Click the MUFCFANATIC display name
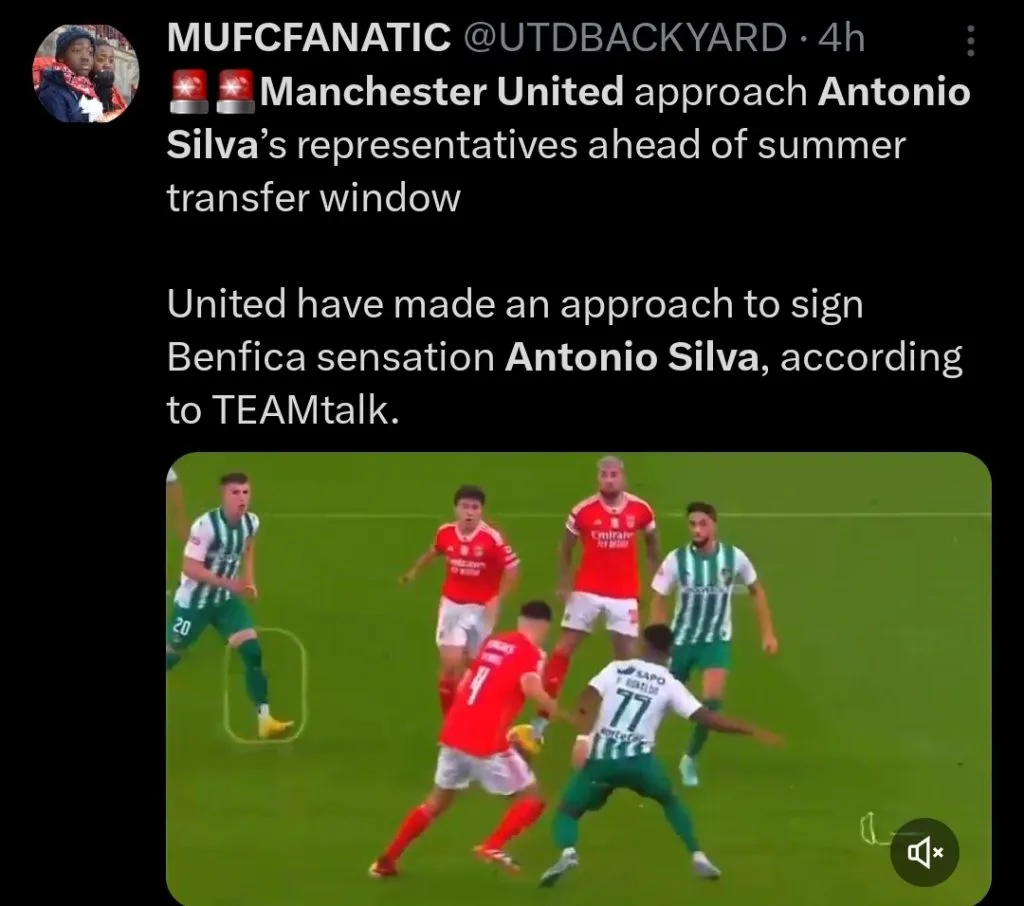Screen dimensions: 1024x906 tap(309, 38)
